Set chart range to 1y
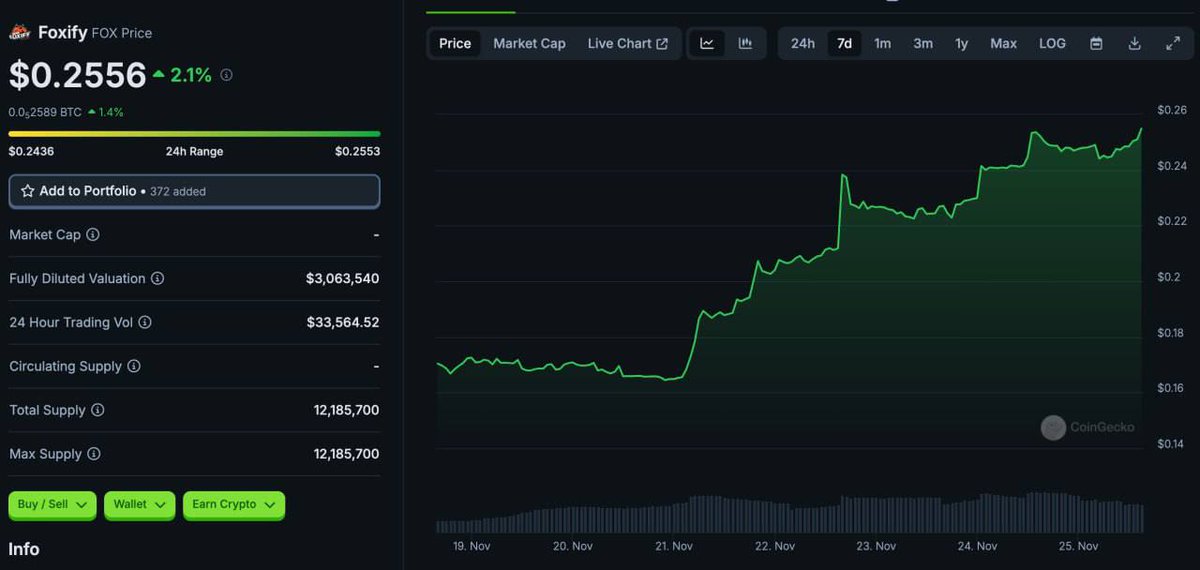The image size is (1200, 570). click(961, 44)
